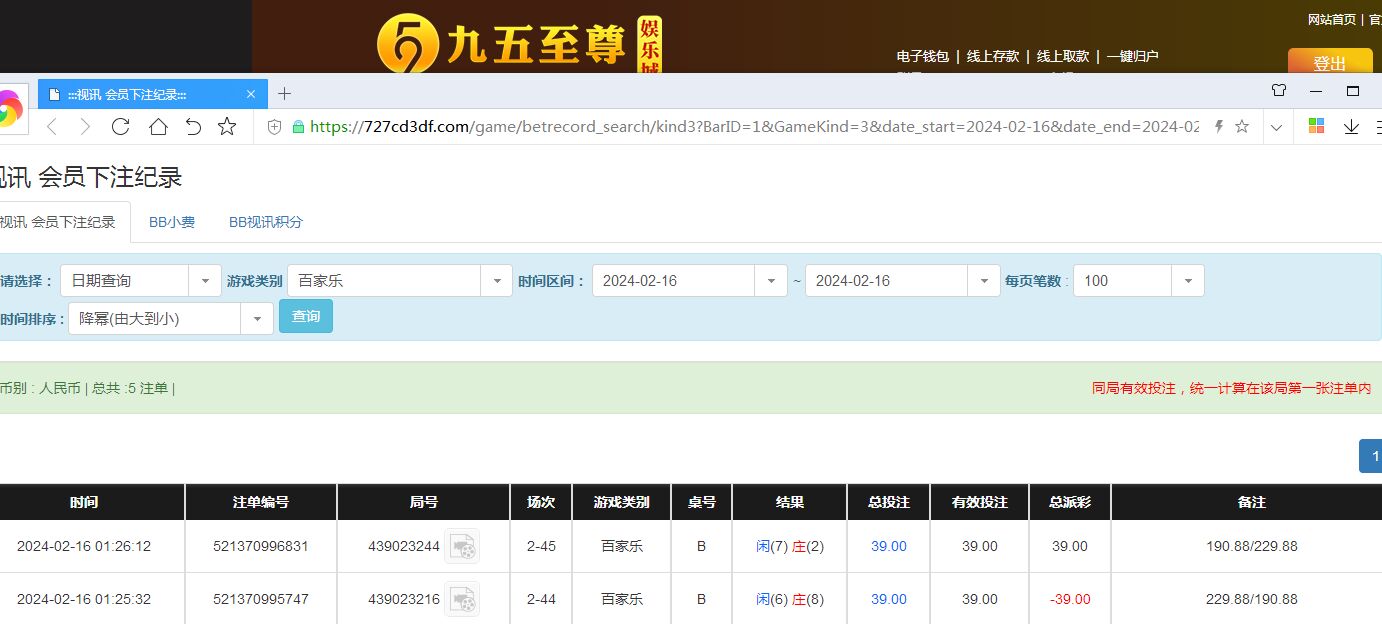Switch to the BB小费 tab
The width and height of the screenshot is (1382, 624).
click(172, 222)
